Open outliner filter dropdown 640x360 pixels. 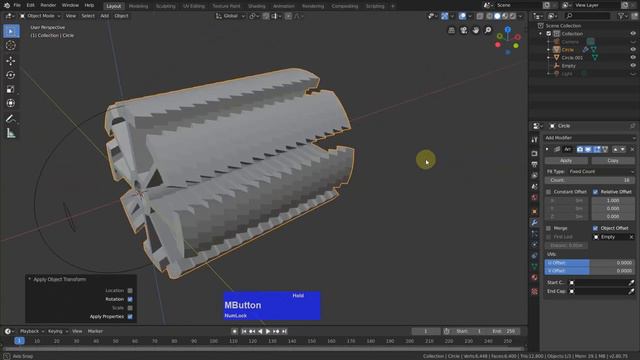(x=622, y=16)
